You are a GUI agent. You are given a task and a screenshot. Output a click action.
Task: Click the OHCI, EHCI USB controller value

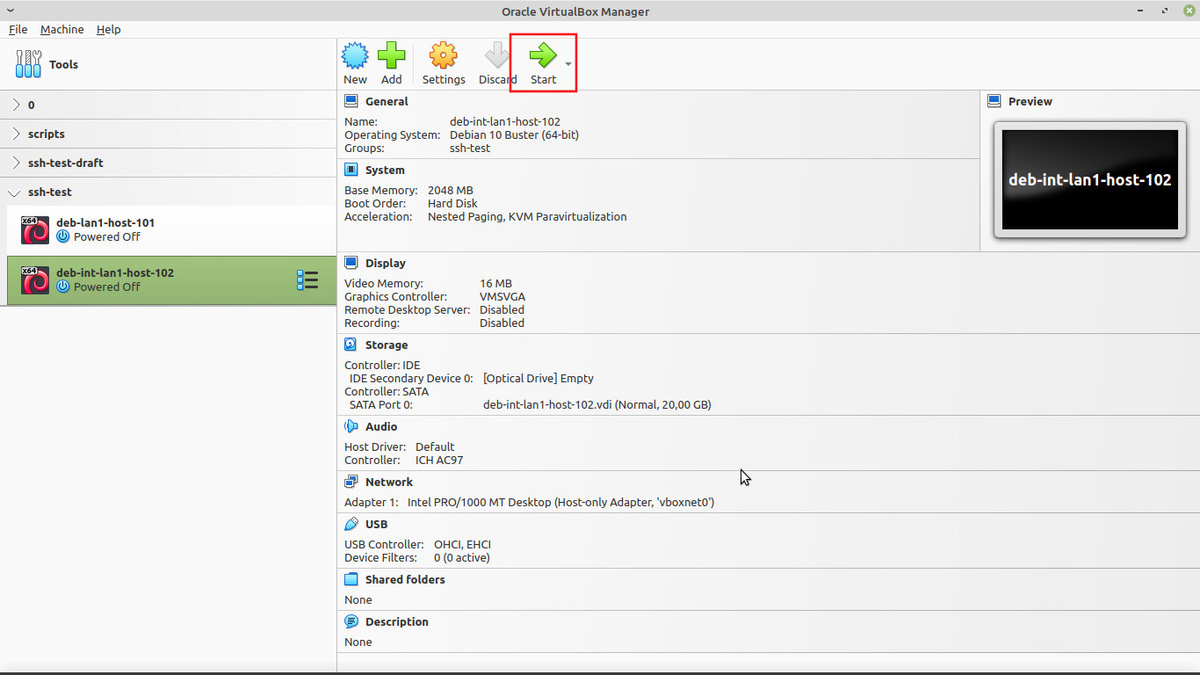tap(462, 544)
